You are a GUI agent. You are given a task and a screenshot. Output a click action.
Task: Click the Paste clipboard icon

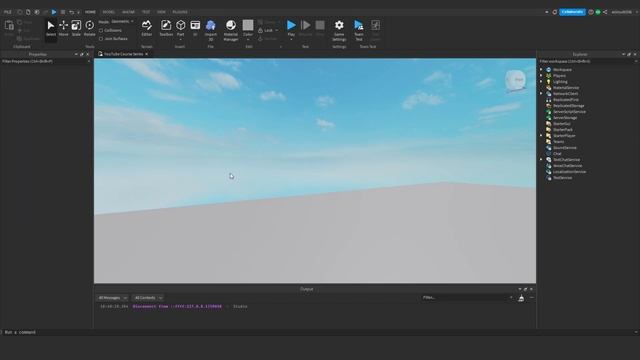[x=9, y=26]
